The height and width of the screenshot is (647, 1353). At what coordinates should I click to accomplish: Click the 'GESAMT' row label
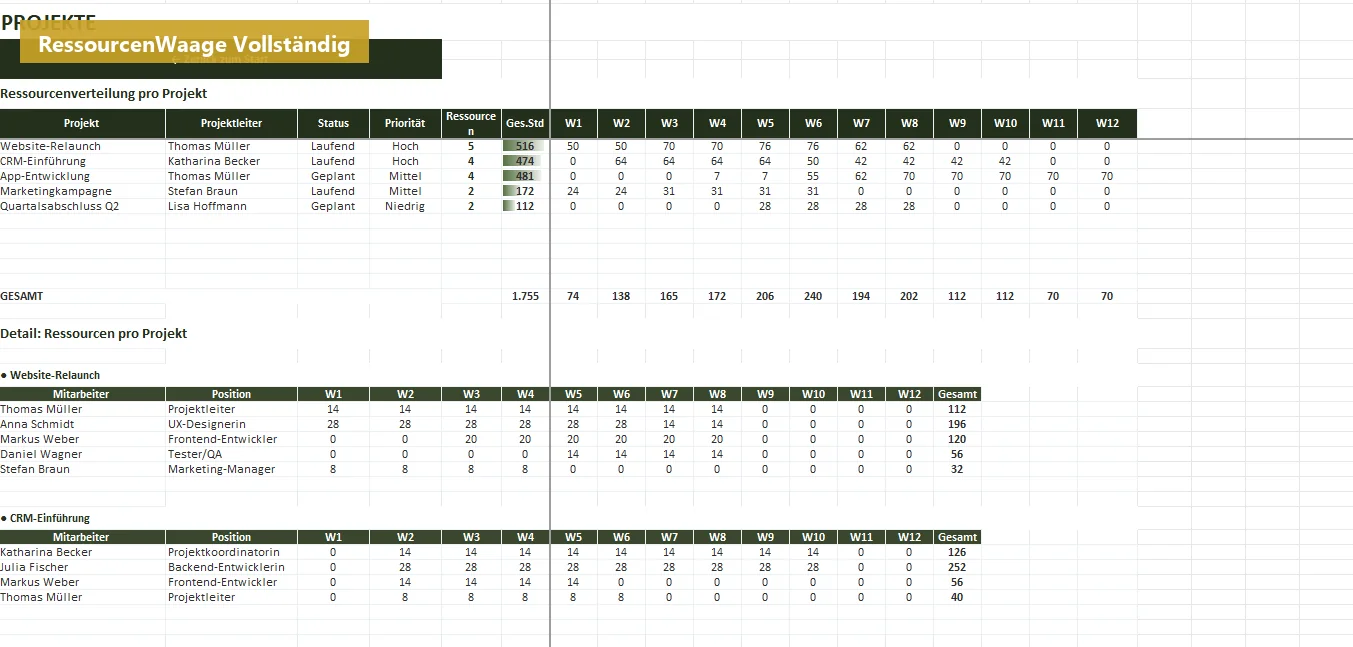point(22,296)
